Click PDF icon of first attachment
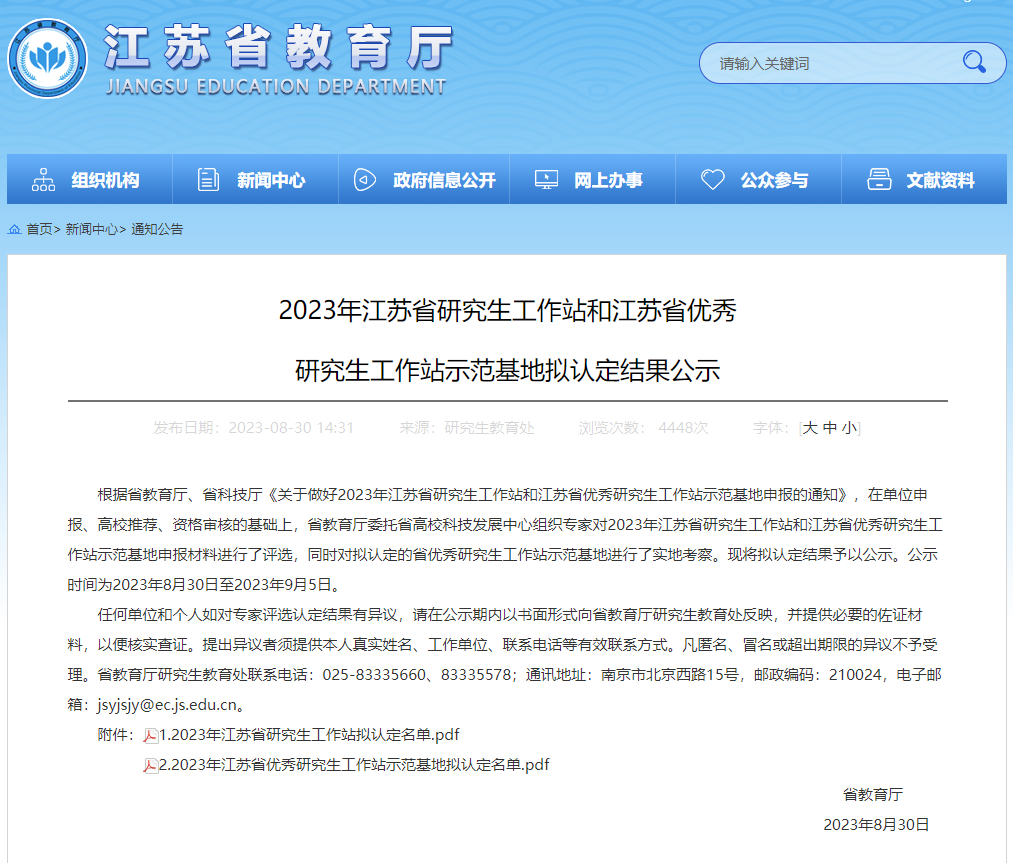This screenshot has height=863, width=1013. pos(151,735)
